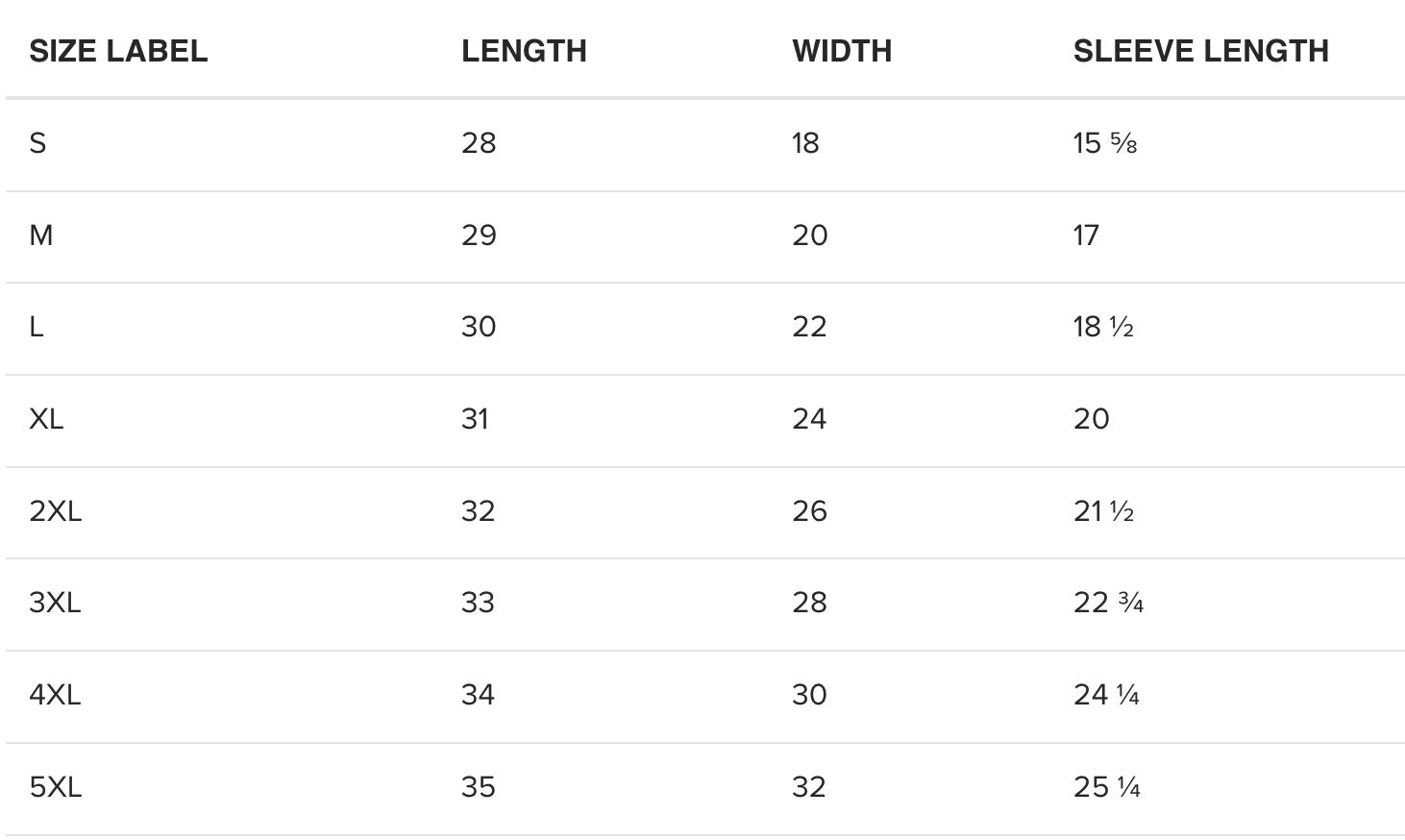Select the M size row label
The image size is (1405, 840).
40,235
